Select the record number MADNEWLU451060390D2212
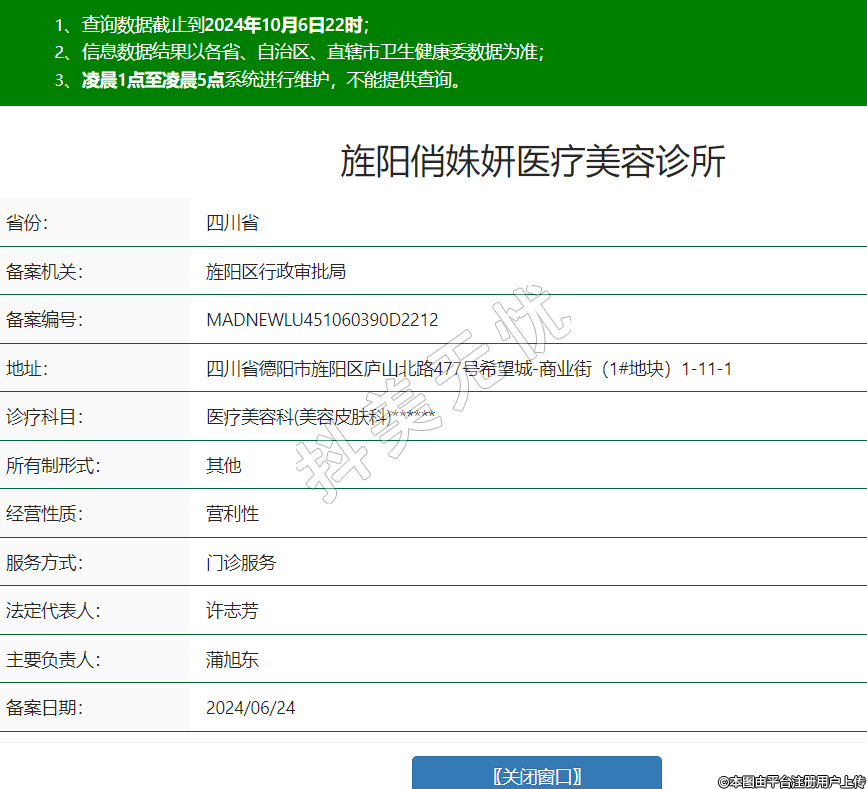This screenshot has width=867, height=789. (x=322, y=320)
